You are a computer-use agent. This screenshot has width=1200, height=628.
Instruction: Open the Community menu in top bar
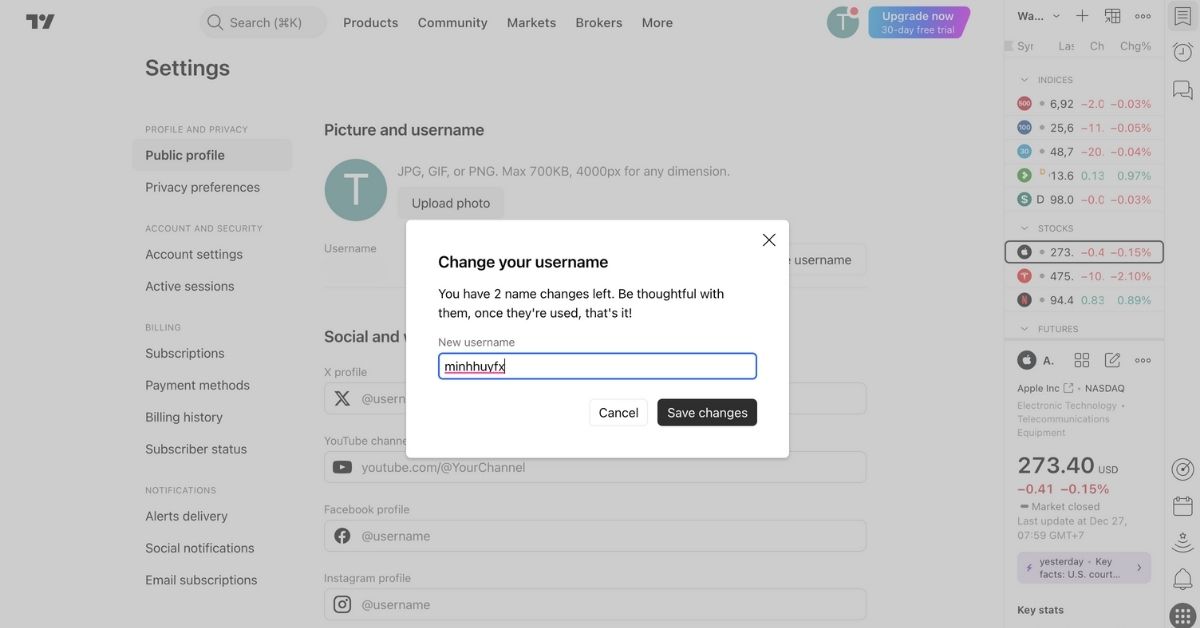pos(452,22)
